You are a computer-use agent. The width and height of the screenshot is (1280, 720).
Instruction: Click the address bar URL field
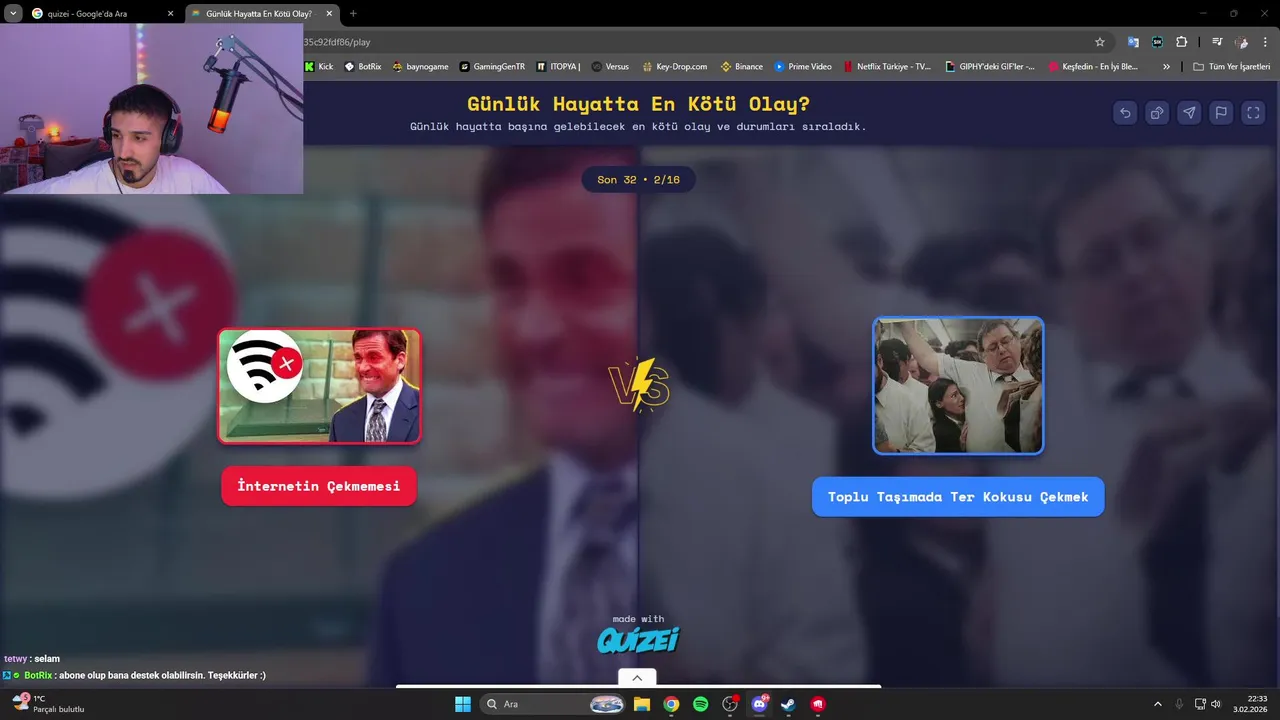tap(690, 42)
